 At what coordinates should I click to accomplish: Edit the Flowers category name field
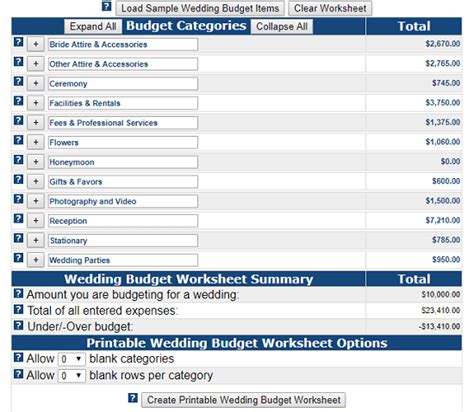[123, 143]
